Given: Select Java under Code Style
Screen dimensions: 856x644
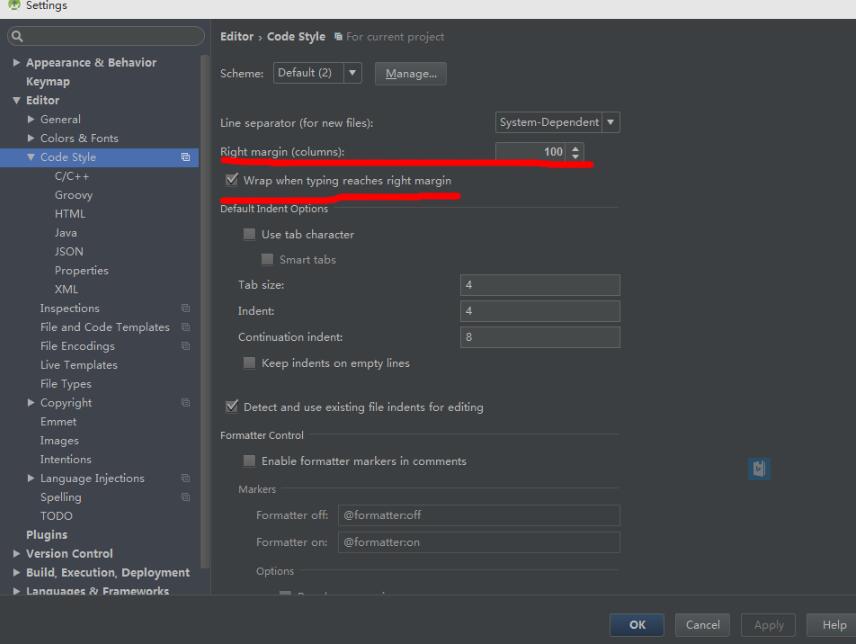Looking at the screenshot, I should [x=66, y=232].
